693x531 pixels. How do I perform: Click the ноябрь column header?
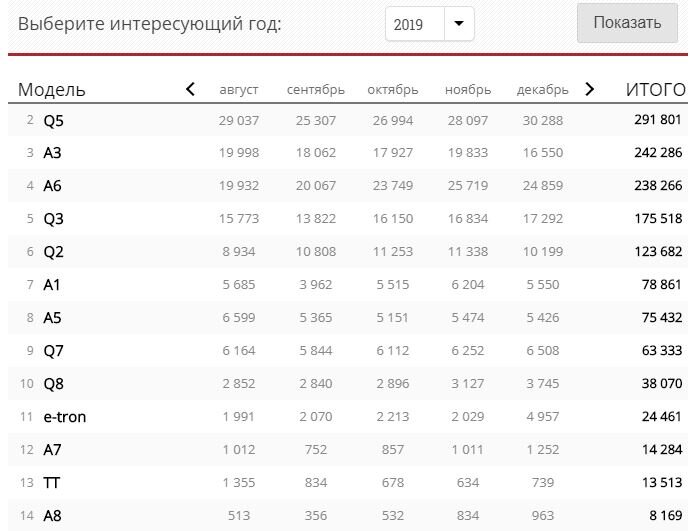[x=468, y=90]
